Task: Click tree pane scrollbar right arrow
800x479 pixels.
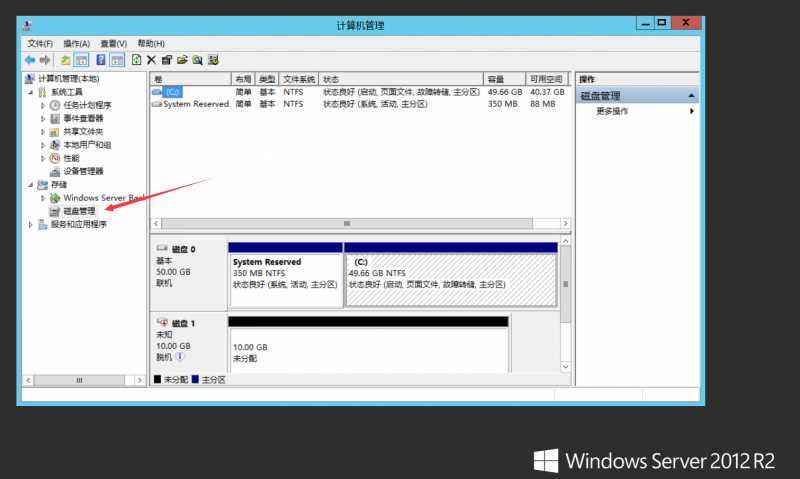Action: point(140,381)
